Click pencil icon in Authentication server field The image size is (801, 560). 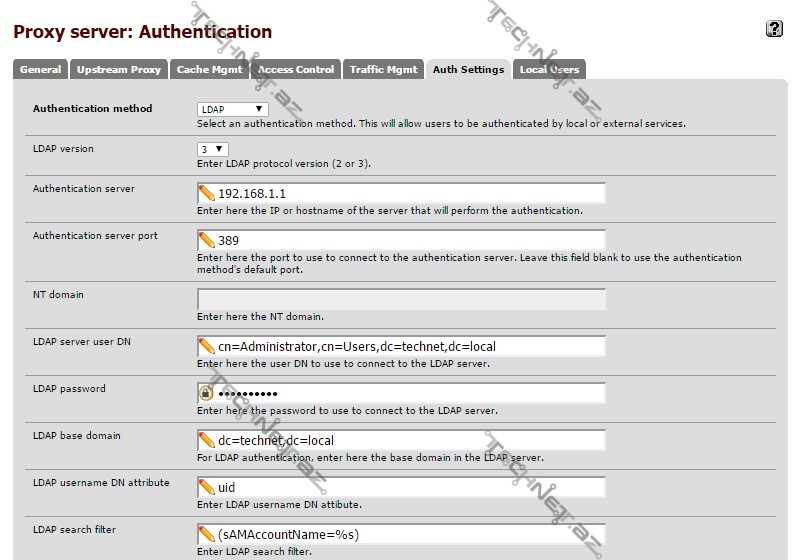207,193
